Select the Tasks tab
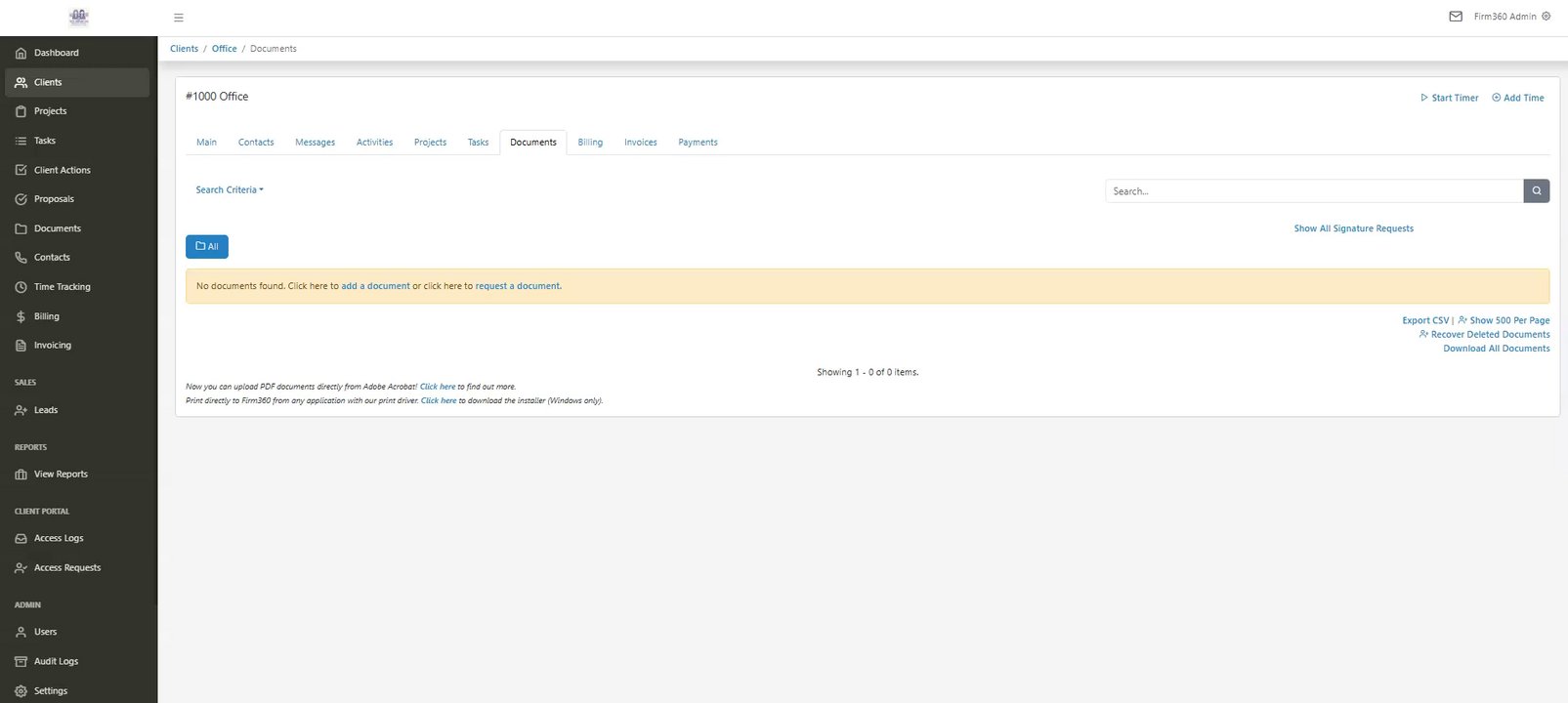The height and width of the screenshot is (703, 1568). [478, 143]
